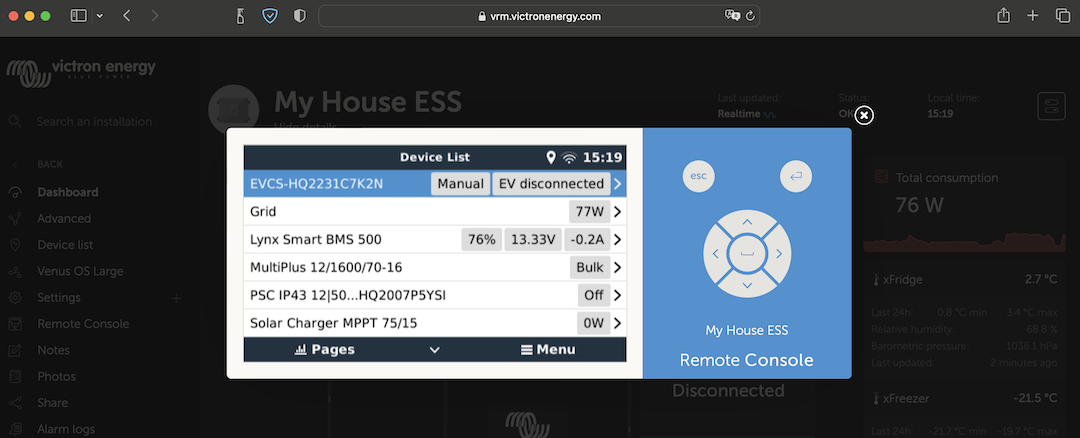
Task: Toggle the Safari sidebar button
Action: pos(80,16)
